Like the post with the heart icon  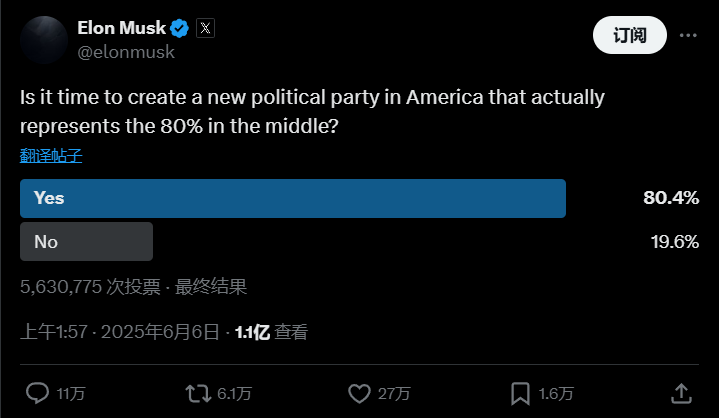click(359, 392)
